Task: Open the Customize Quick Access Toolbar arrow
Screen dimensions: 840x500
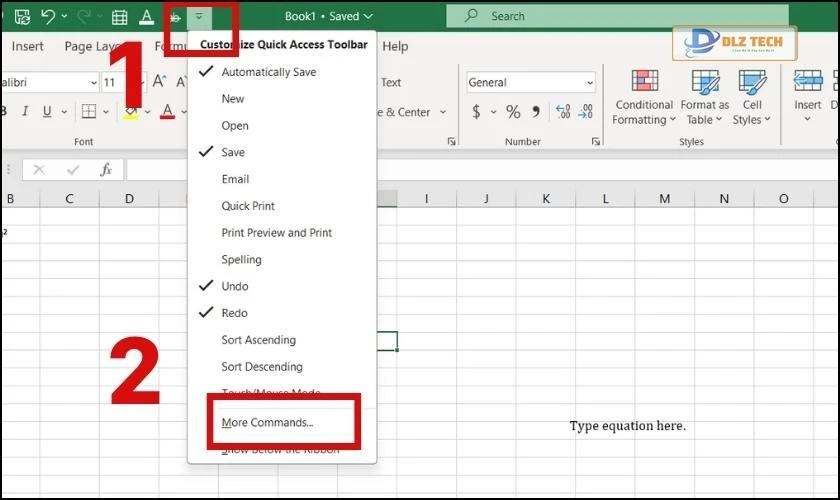Action: coord(199,17)
